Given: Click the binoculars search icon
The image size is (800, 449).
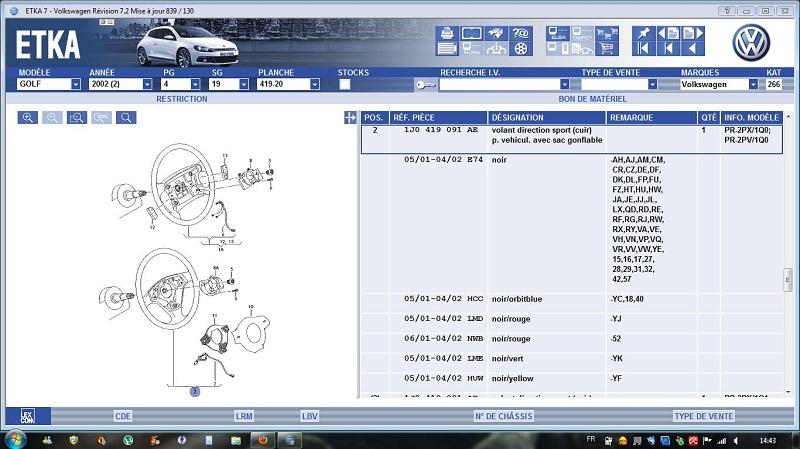Looking at the screenshot, I should [x=496, y=33].
